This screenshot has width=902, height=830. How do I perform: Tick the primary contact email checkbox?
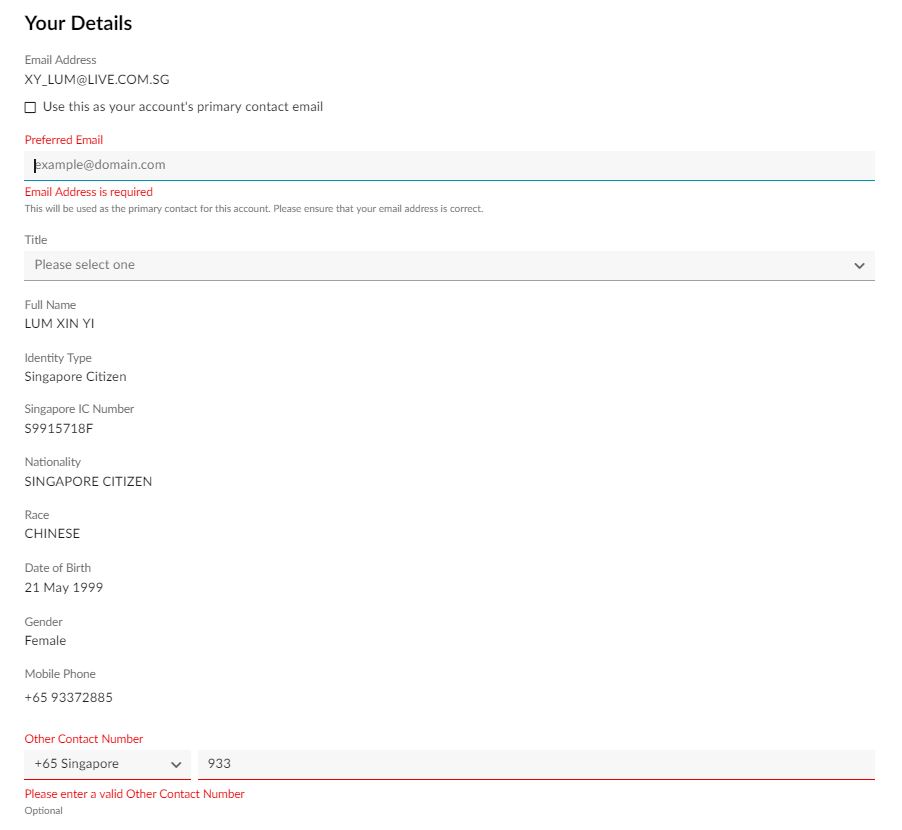[x=30, y=108]
